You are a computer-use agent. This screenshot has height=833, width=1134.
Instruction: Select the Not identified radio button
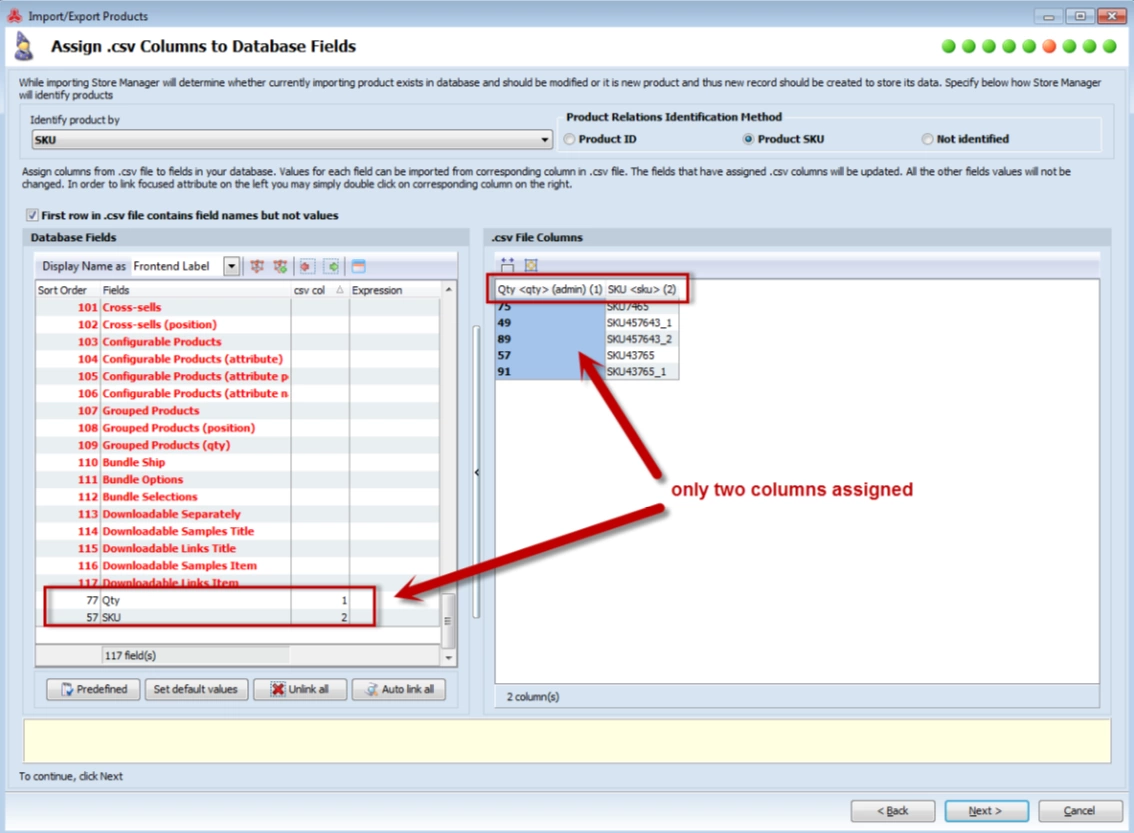point(927,139)
